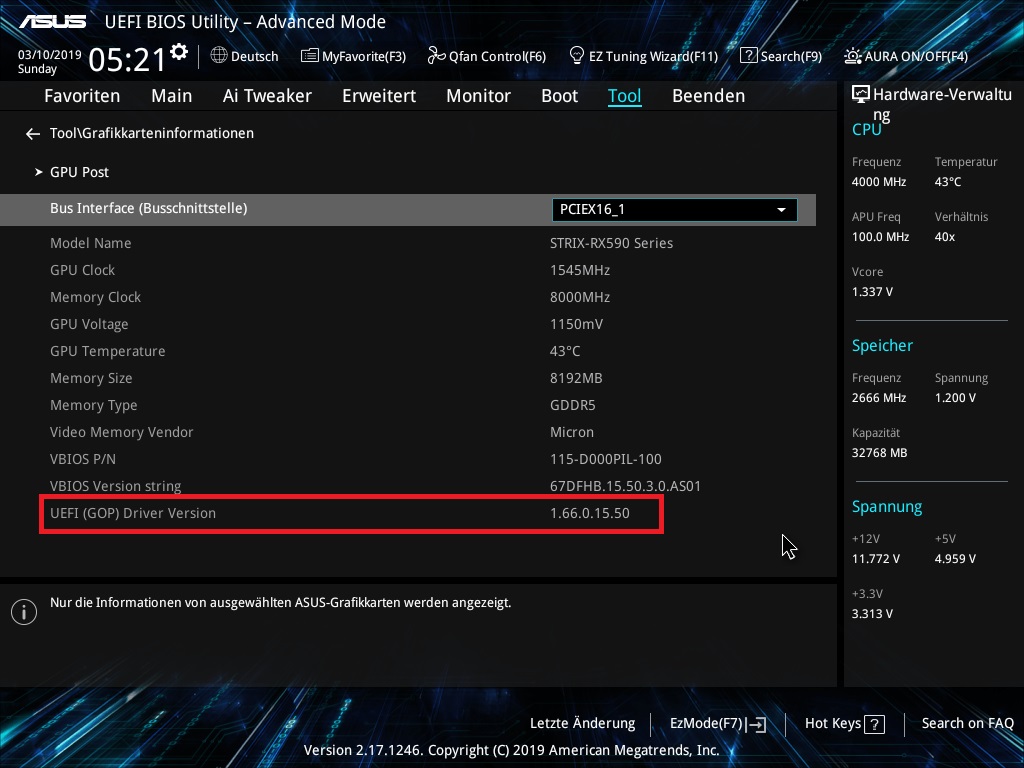Click Memory Size label
The width and height of the screenshot is (1024, 768).
91,378
